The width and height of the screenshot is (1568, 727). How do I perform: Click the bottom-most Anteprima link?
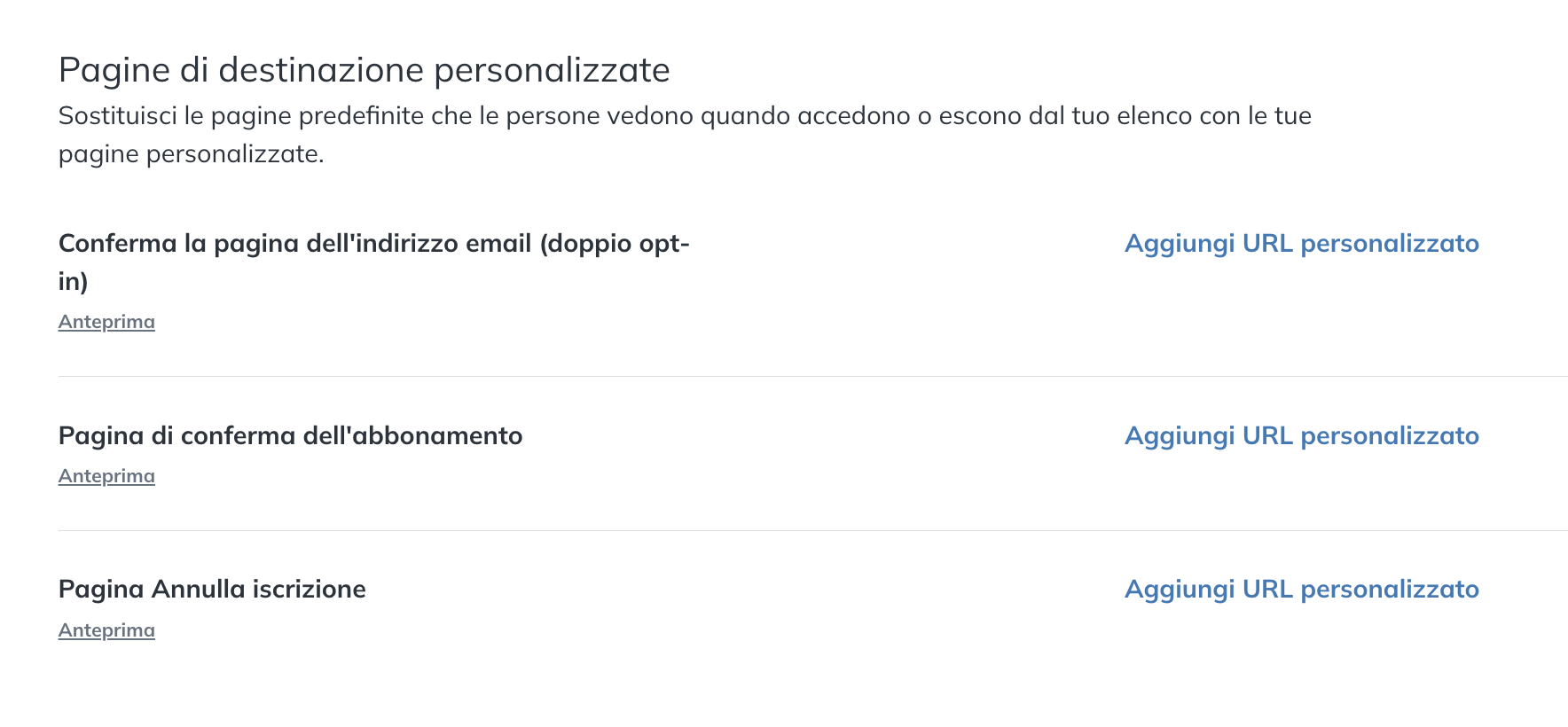pyautogui.click(x=106, y=630)
